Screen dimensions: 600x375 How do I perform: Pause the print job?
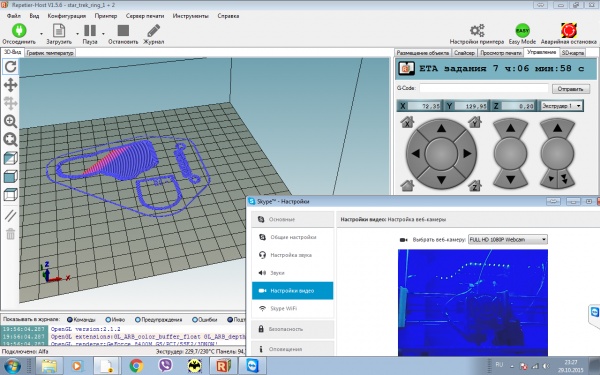coord(90,31)
